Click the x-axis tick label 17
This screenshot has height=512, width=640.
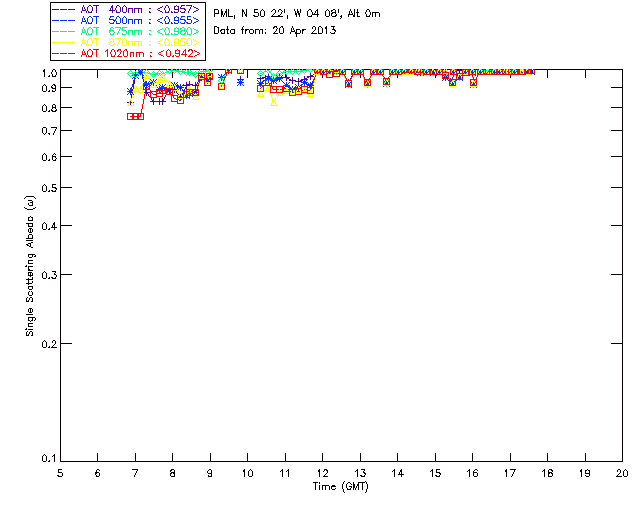pos(510,473)
